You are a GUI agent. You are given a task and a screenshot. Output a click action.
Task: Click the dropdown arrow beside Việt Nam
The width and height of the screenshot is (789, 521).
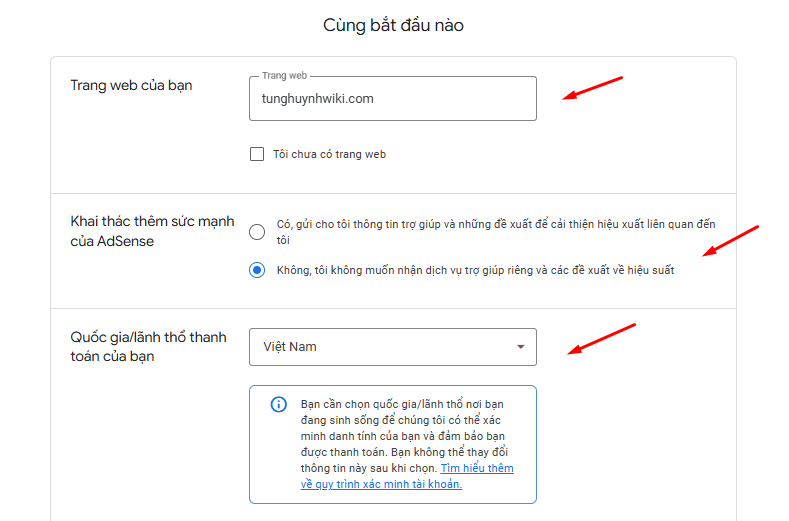[521, 347]
